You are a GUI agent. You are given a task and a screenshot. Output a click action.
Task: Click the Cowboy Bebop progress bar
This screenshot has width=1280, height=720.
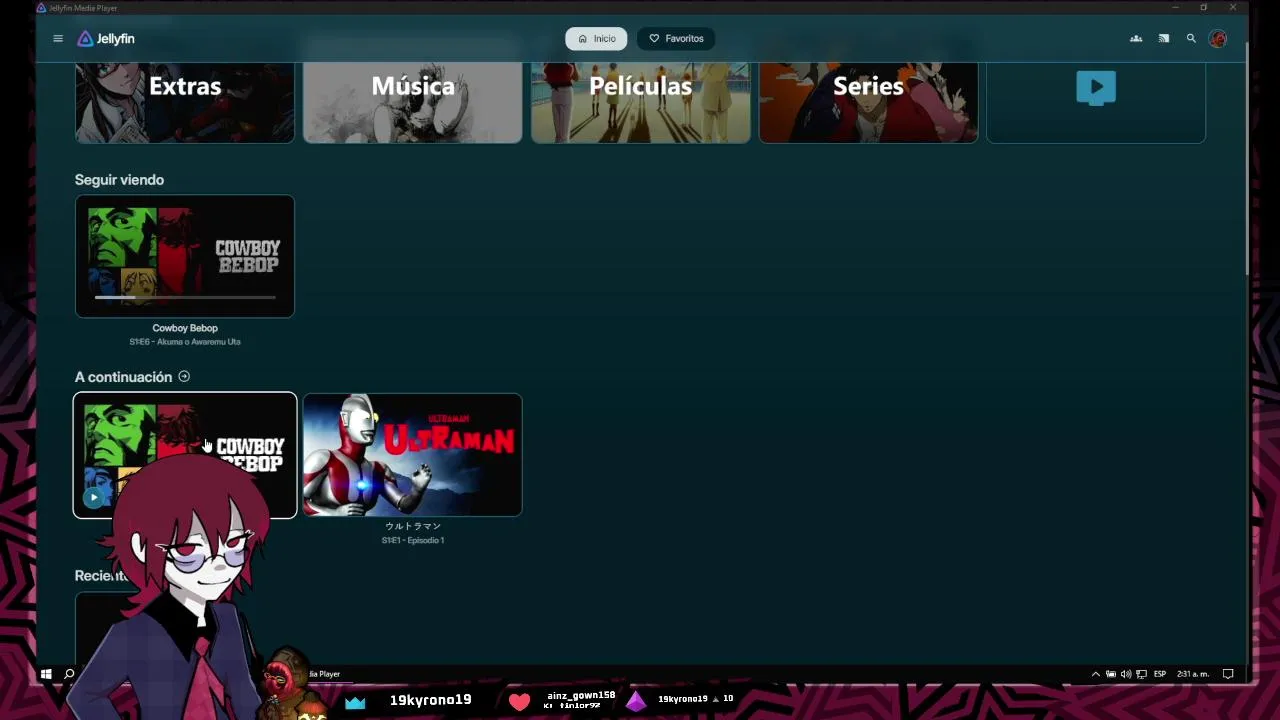[x=185, y=297]
